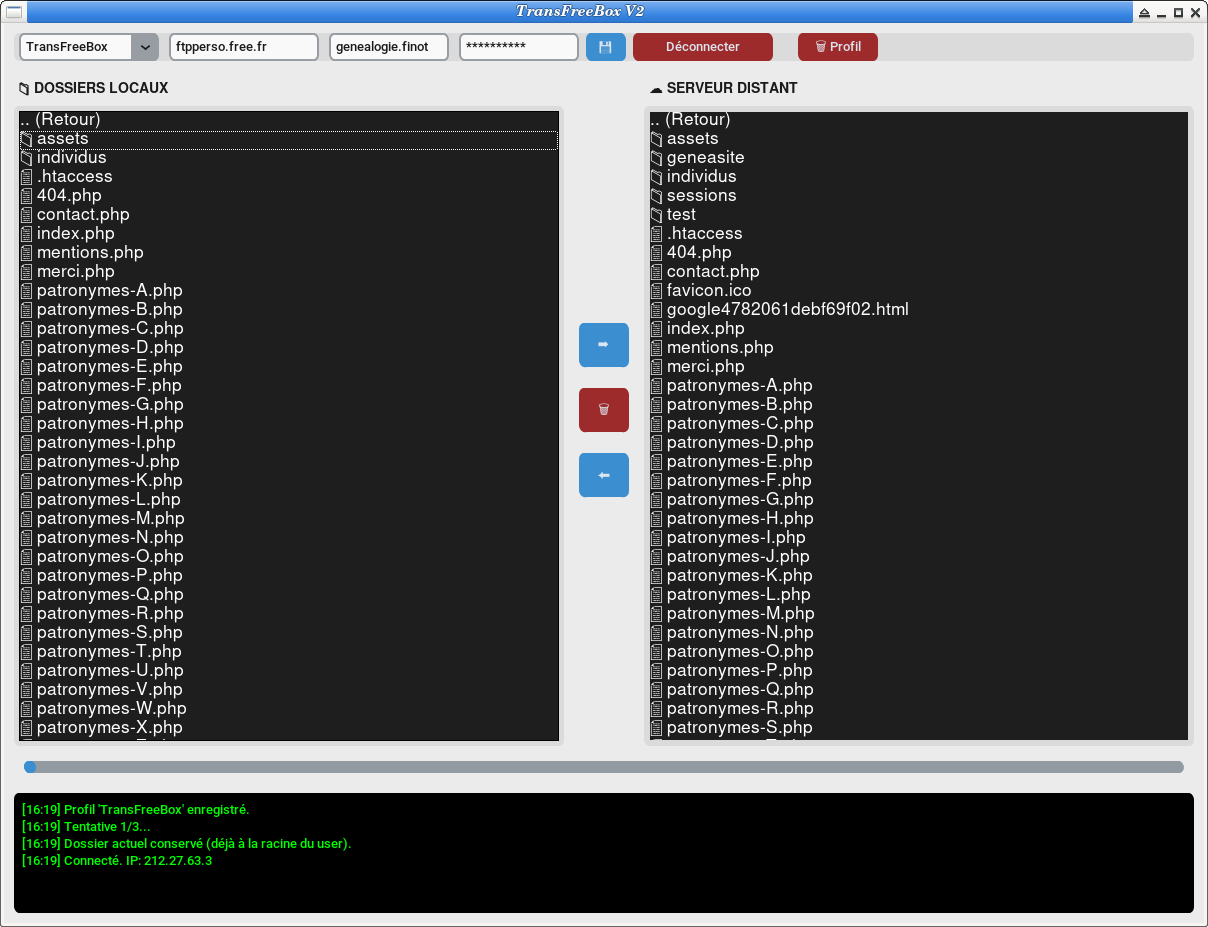
Task: Select local patronymes-X.php file
Action: coord(289,728)
